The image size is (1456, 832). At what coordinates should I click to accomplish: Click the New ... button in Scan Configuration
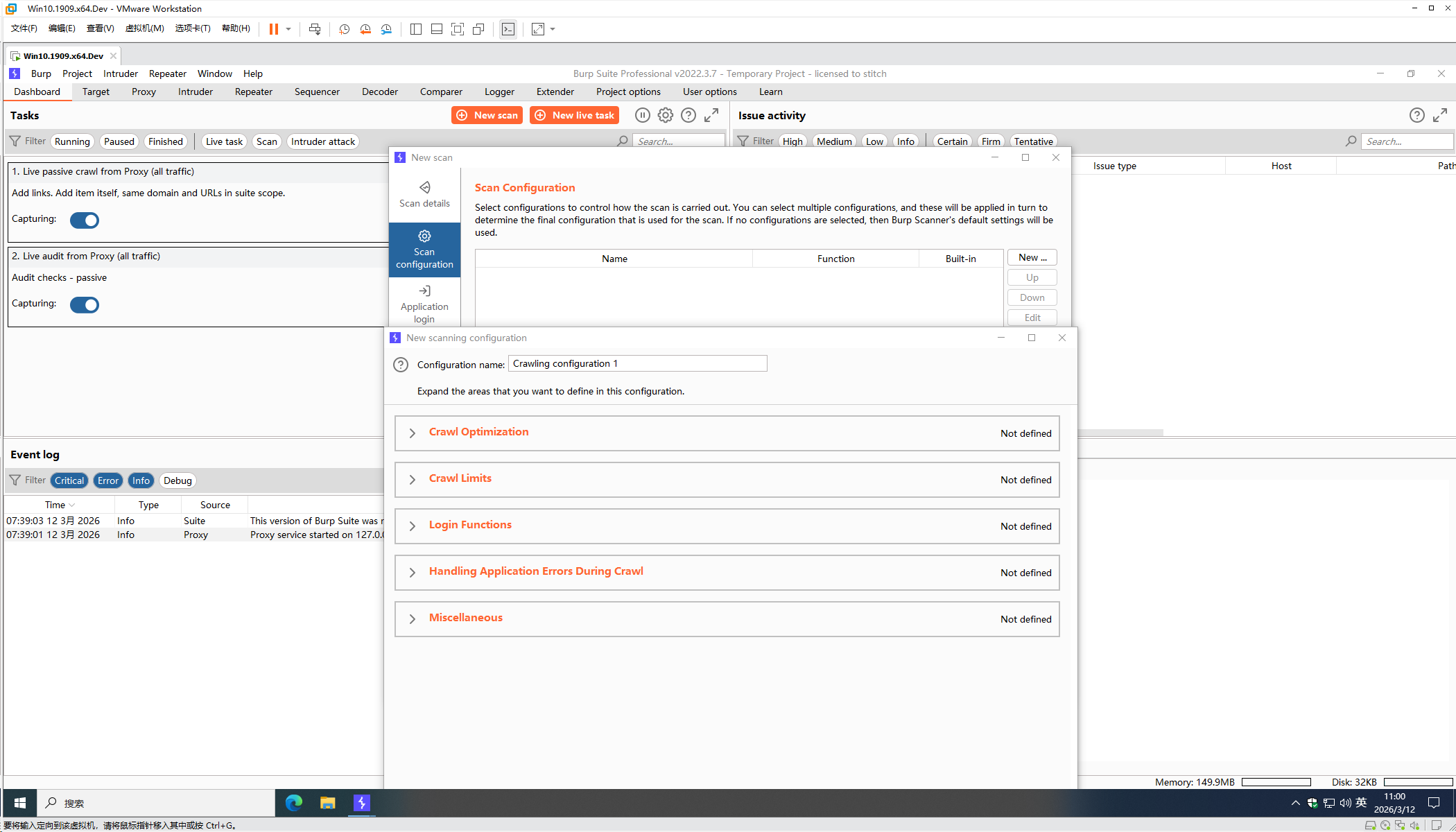(x=1032, y=257)
